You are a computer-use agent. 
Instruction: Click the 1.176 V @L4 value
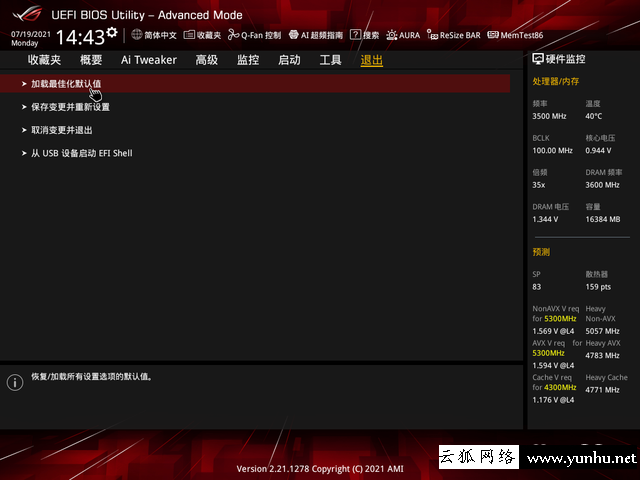point(553,400)
